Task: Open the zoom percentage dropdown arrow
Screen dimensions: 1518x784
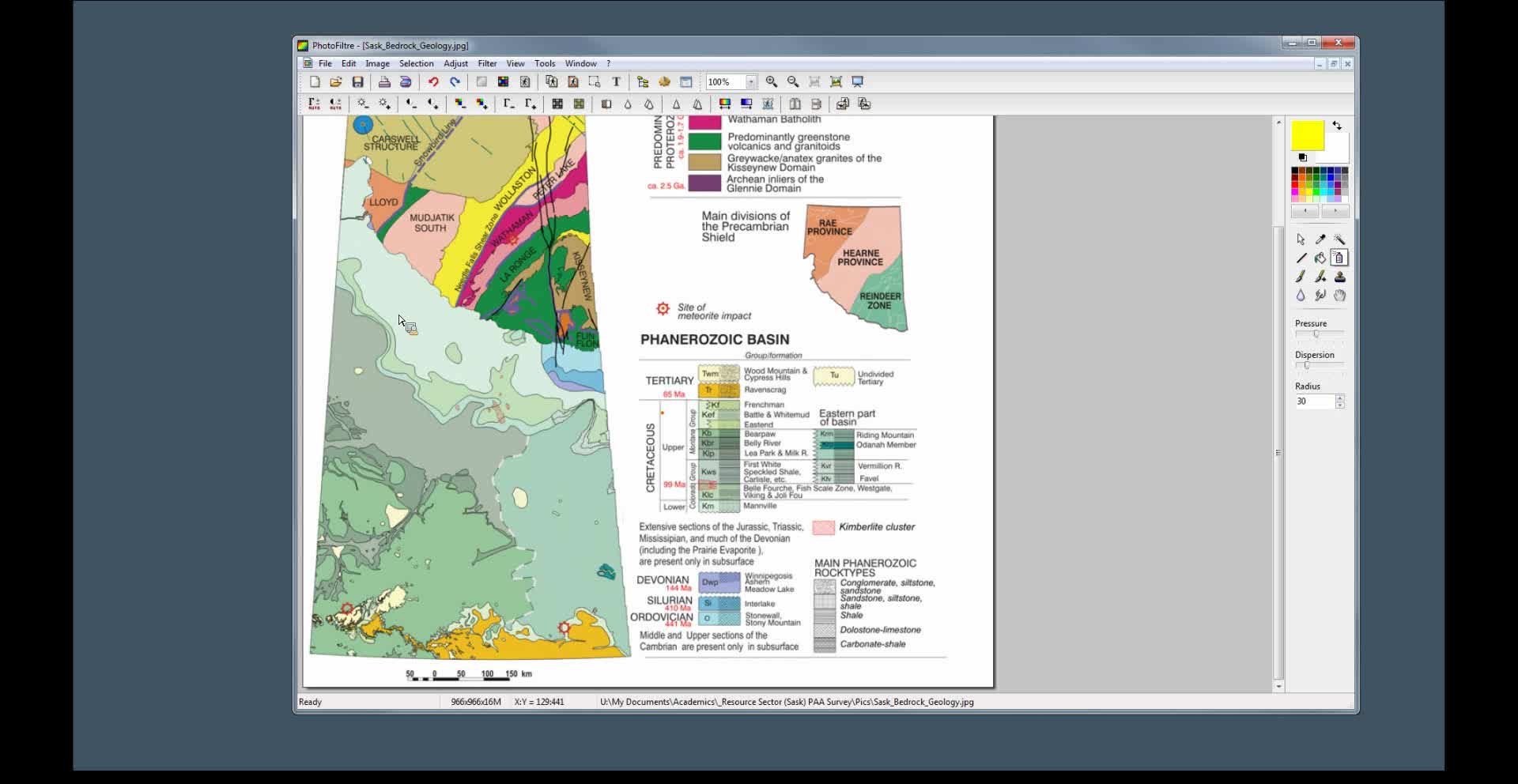Action: pos(751,82)
